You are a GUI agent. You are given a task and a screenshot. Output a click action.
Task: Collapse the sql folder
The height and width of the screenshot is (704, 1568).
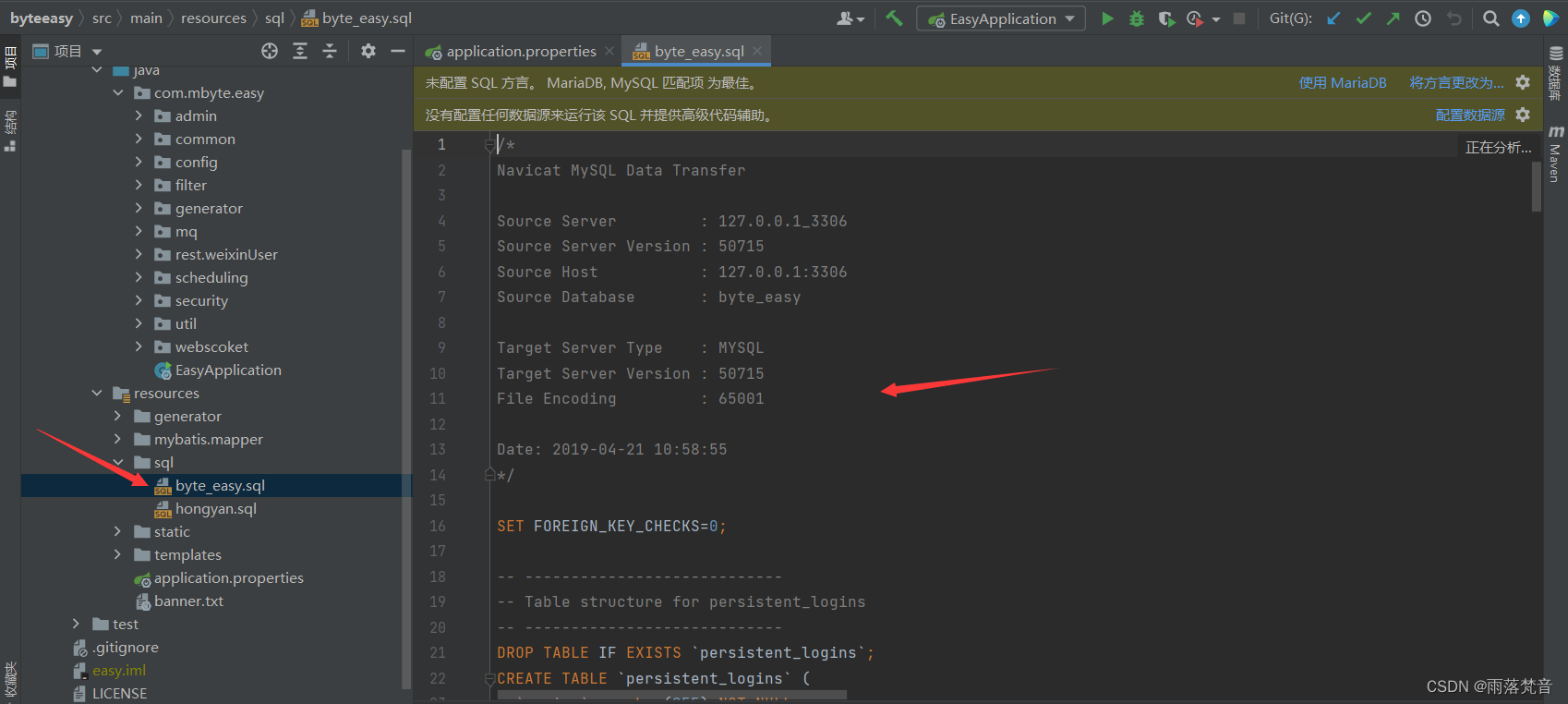point(117,462)
